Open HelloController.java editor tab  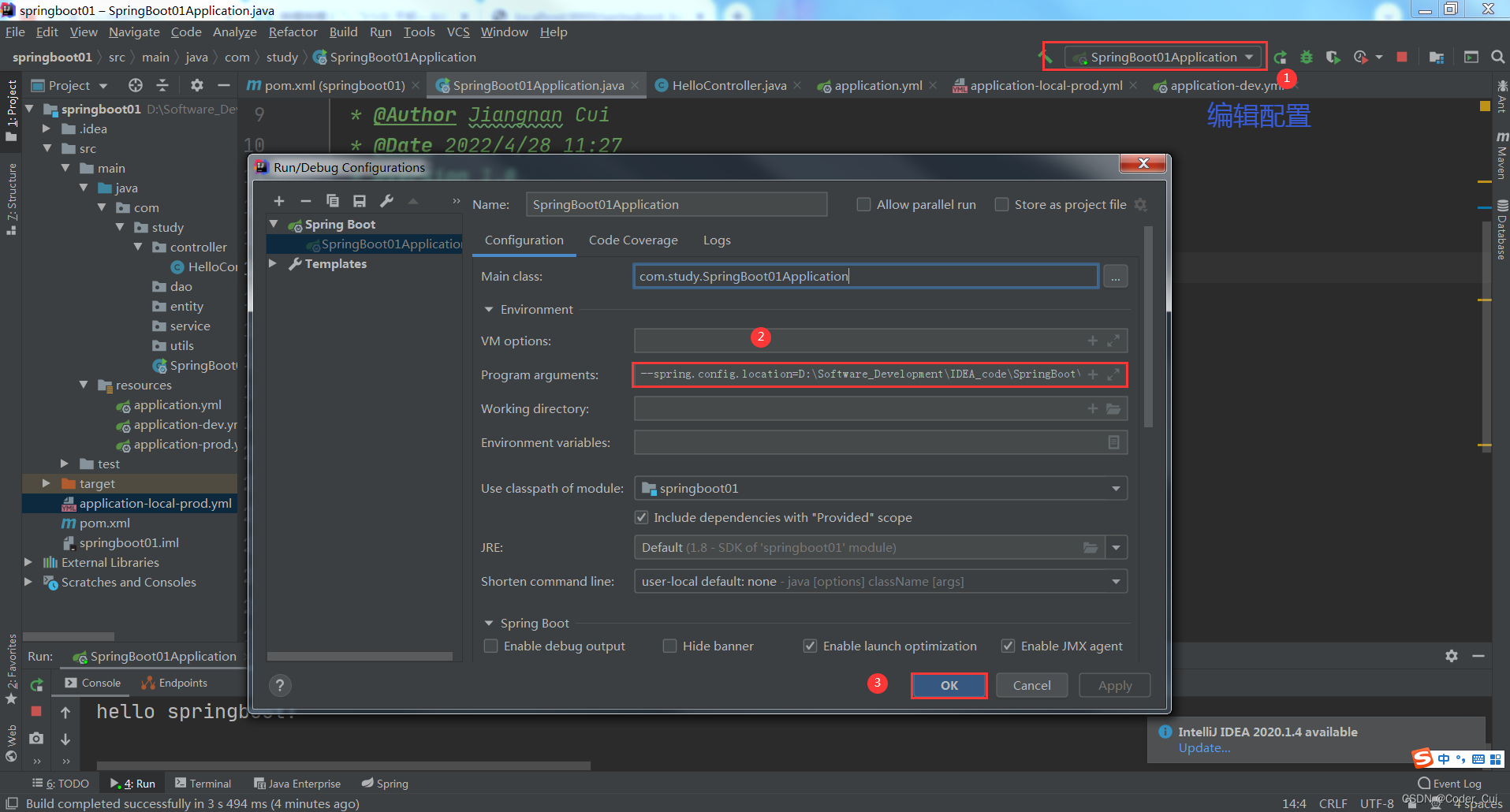(x=729, y=86)
